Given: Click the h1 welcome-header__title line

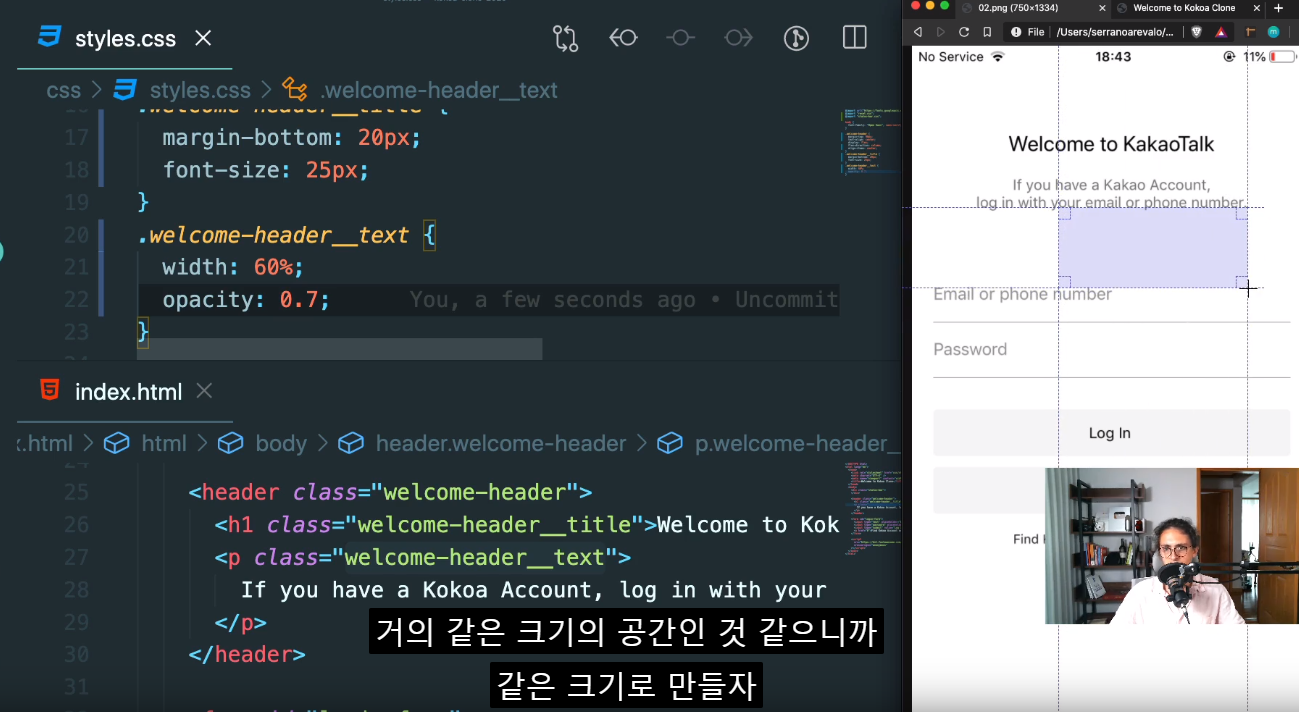Looking at the screenshot, I should [x=527, y=525].
